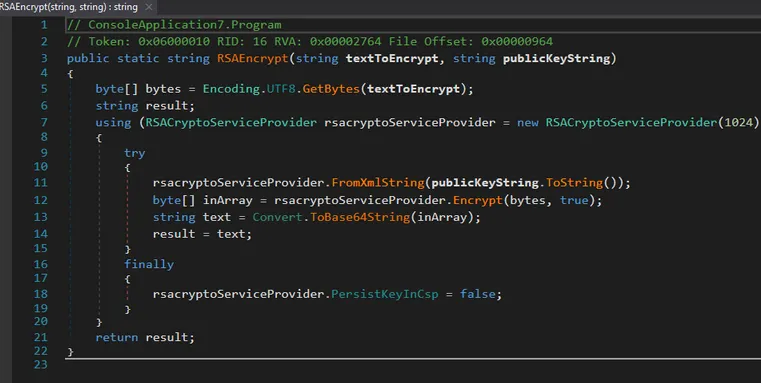Select the RSAEncrypt(string, string) tab
Screen dimensions: 761x383
[69, 7]
